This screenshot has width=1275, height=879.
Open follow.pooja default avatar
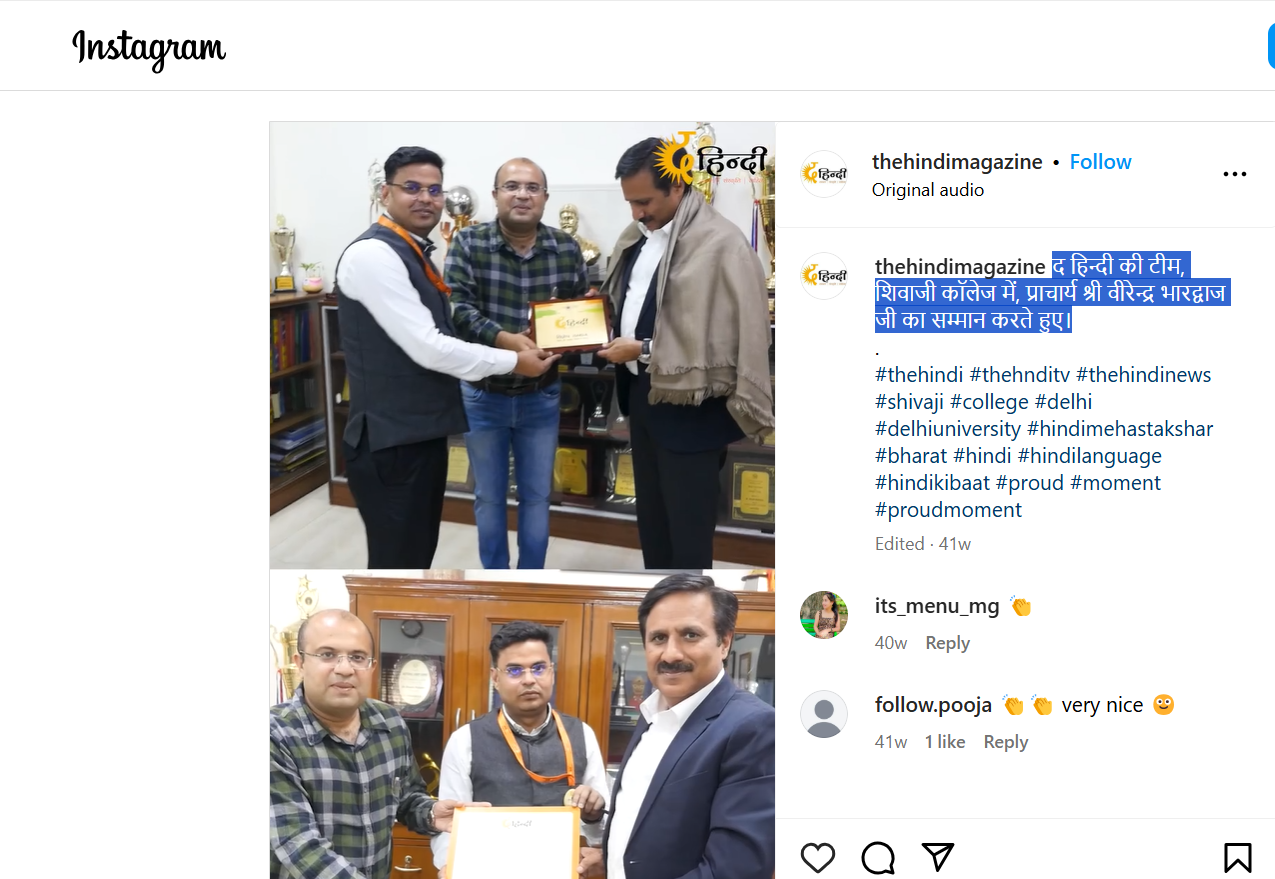point(824,714)
